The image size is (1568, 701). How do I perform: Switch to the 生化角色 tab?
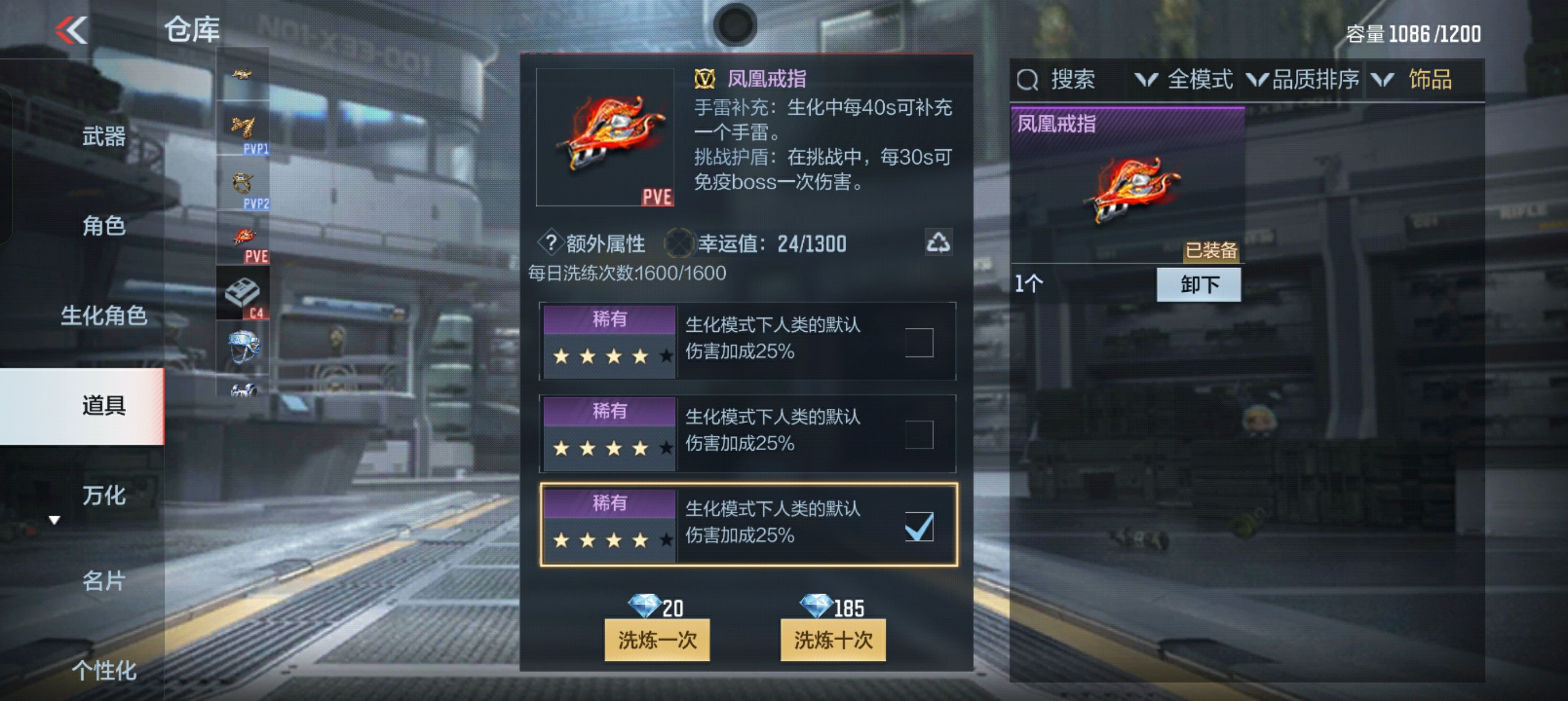104,315
